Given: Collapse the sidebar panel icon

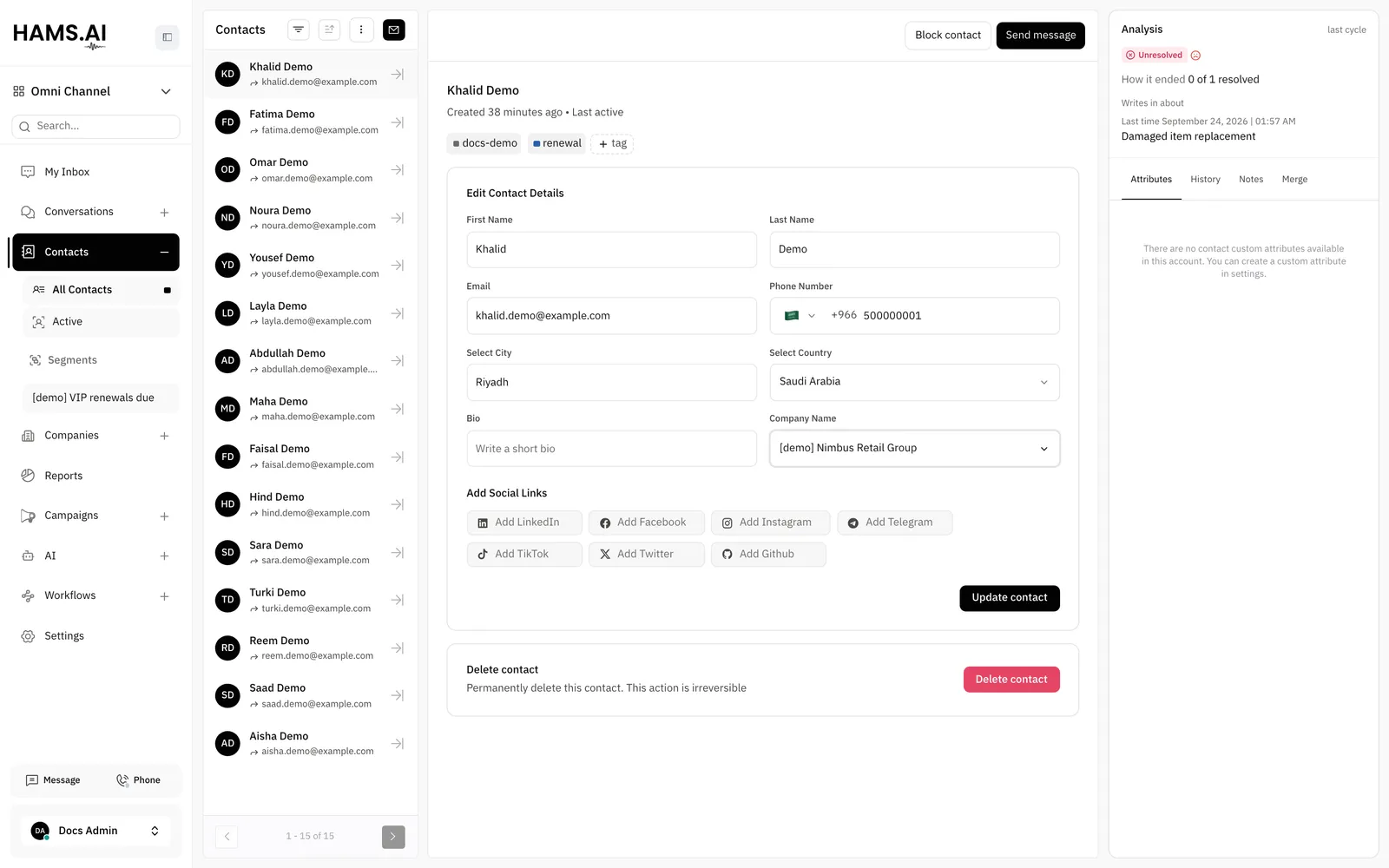Looking at the screenshot, I should click(x=167, y=37).
